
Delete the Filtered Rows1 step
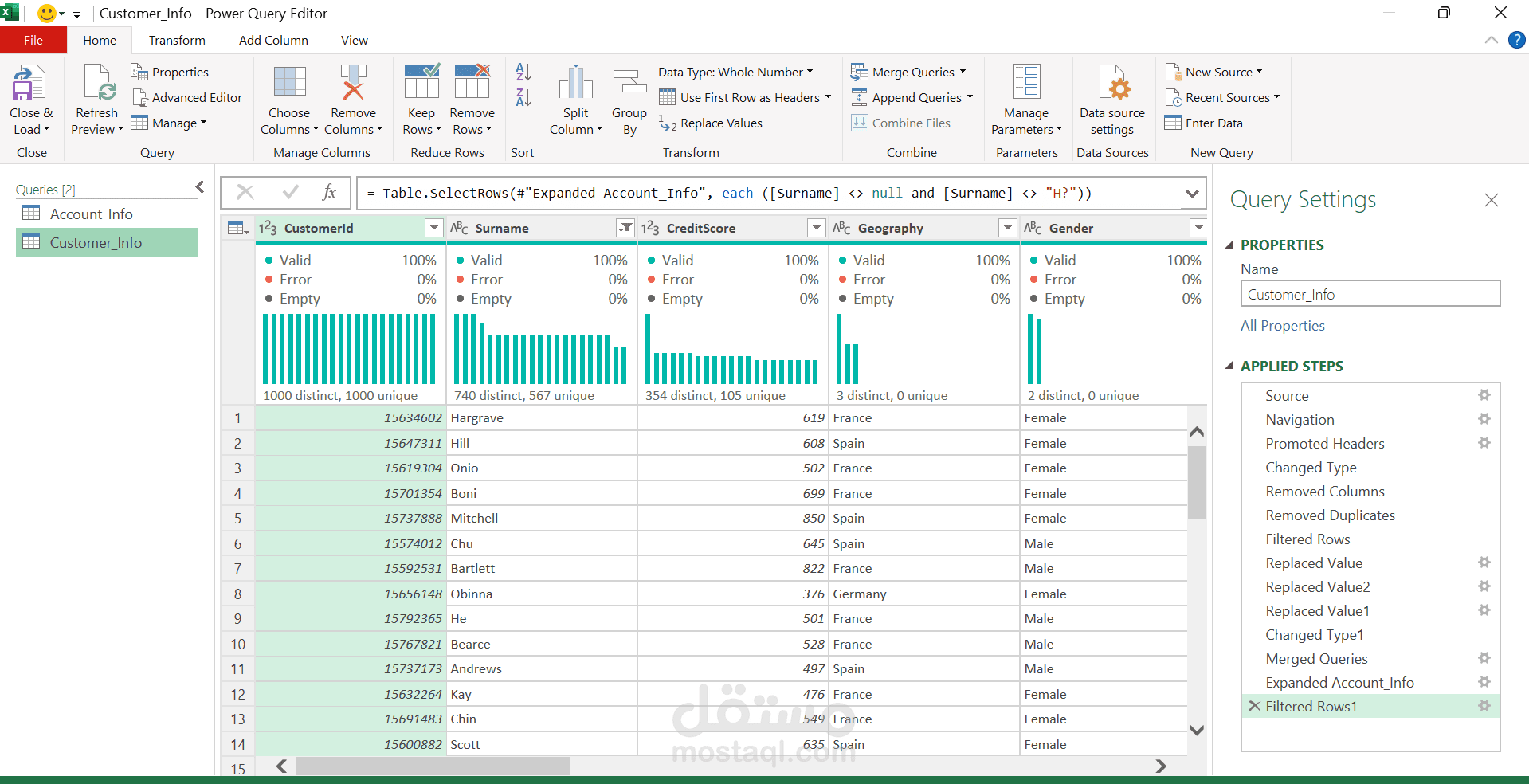(1254, 706)
